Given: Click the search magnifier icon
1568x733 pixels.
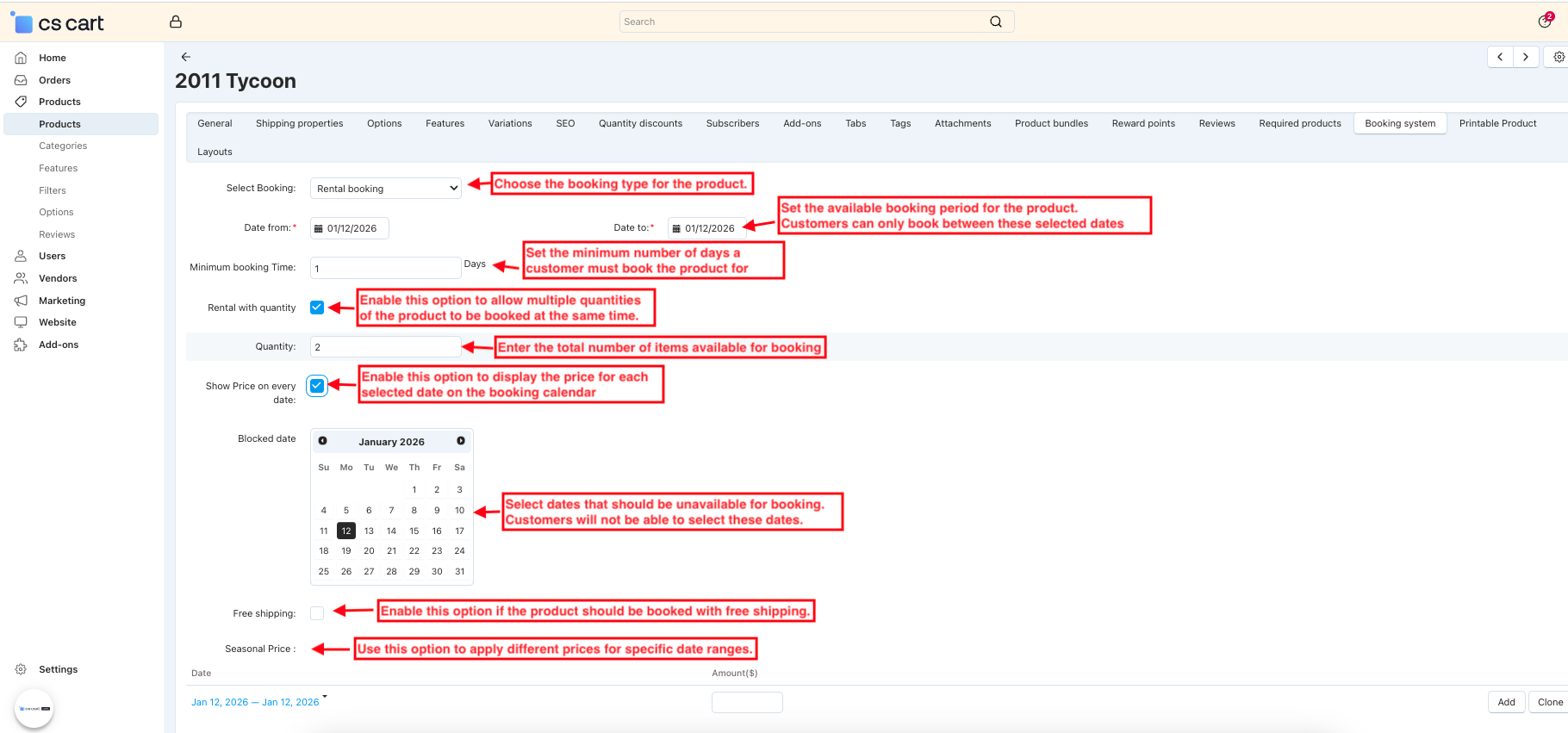Looking at the screenshot, I should 995,22.
